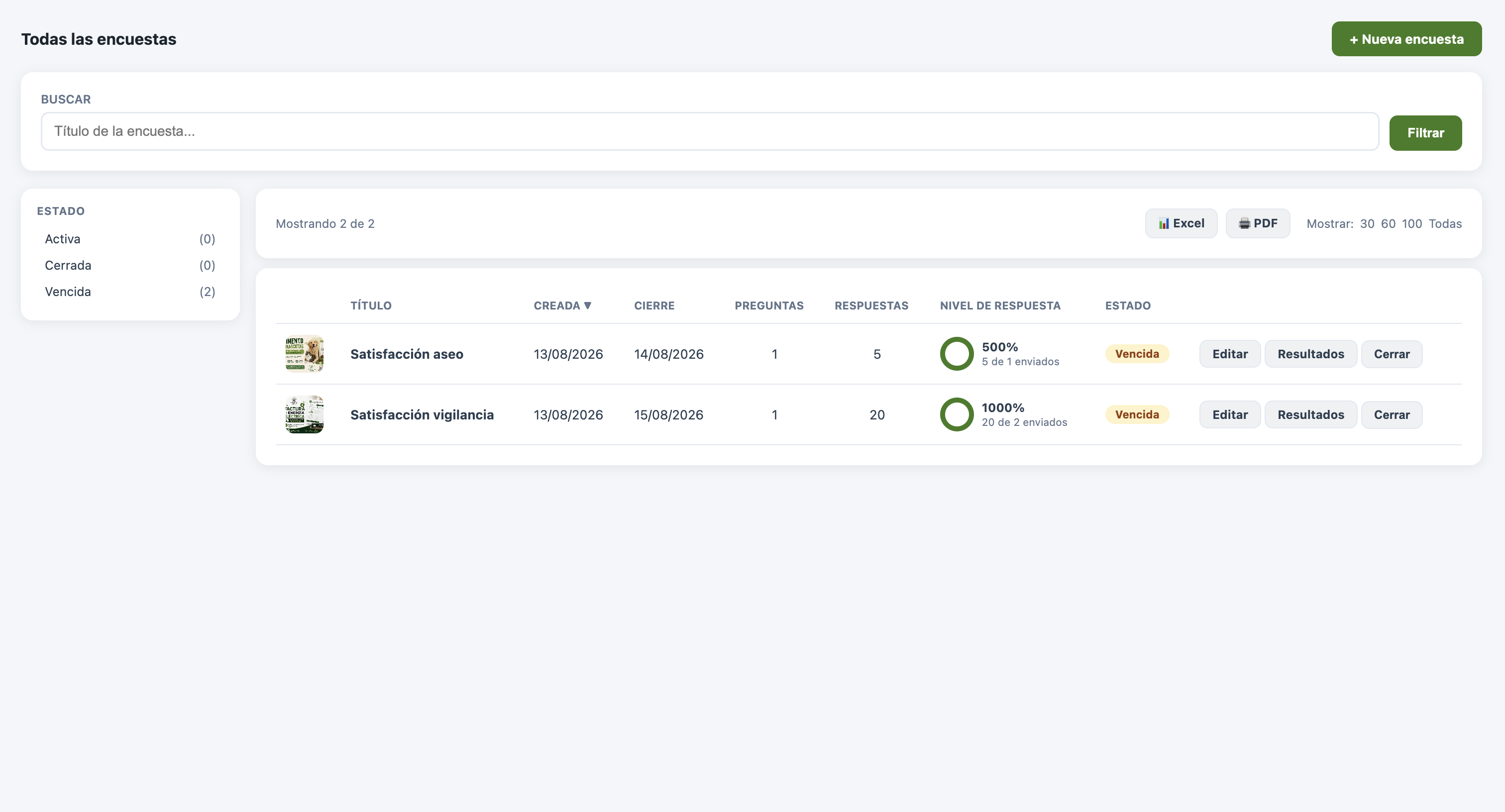Open the Satisfacción vigilancia thumbnail image

[x=305, y=415]
